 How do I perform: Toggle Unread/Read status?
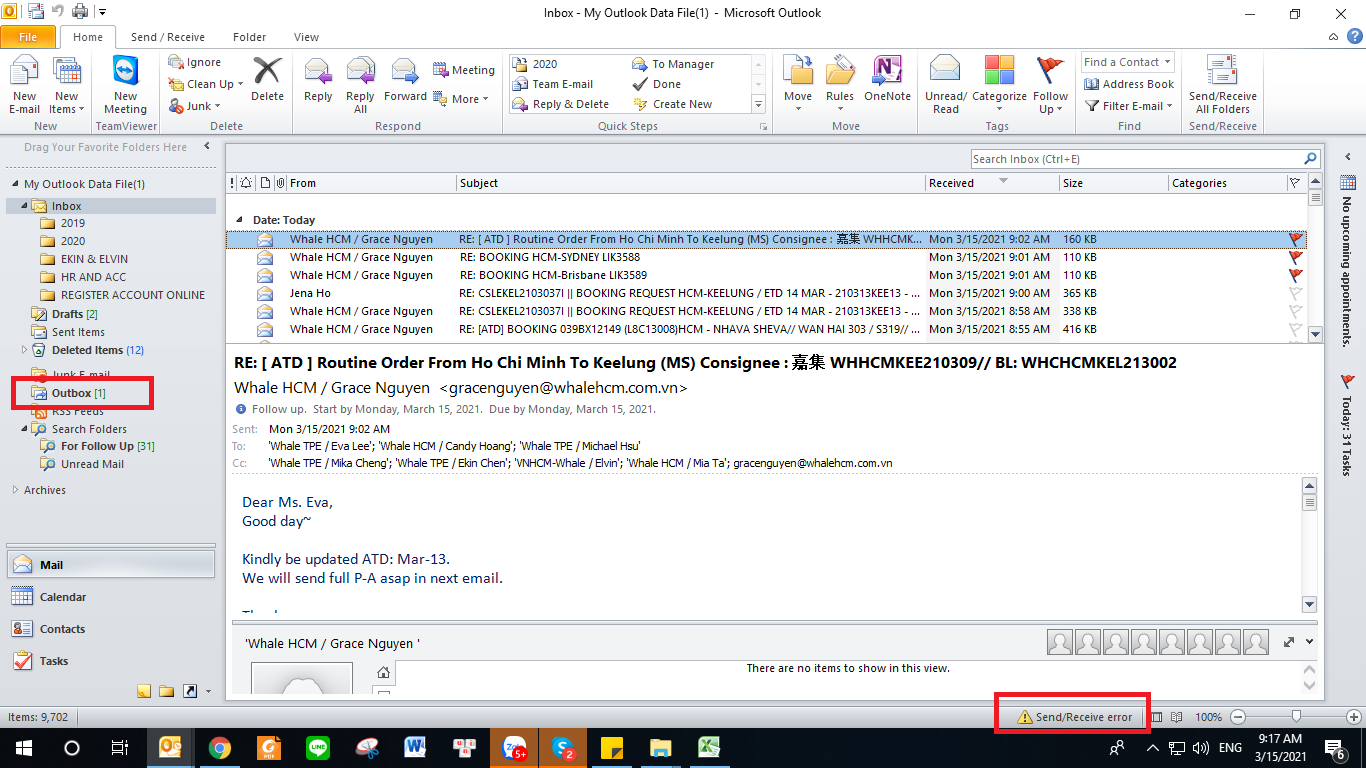[945, 86]
